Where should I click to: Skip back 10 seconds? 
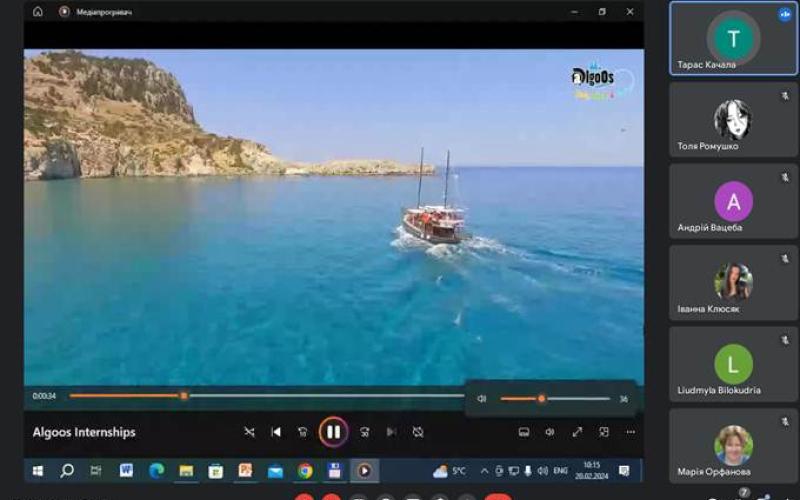[303, 432]
